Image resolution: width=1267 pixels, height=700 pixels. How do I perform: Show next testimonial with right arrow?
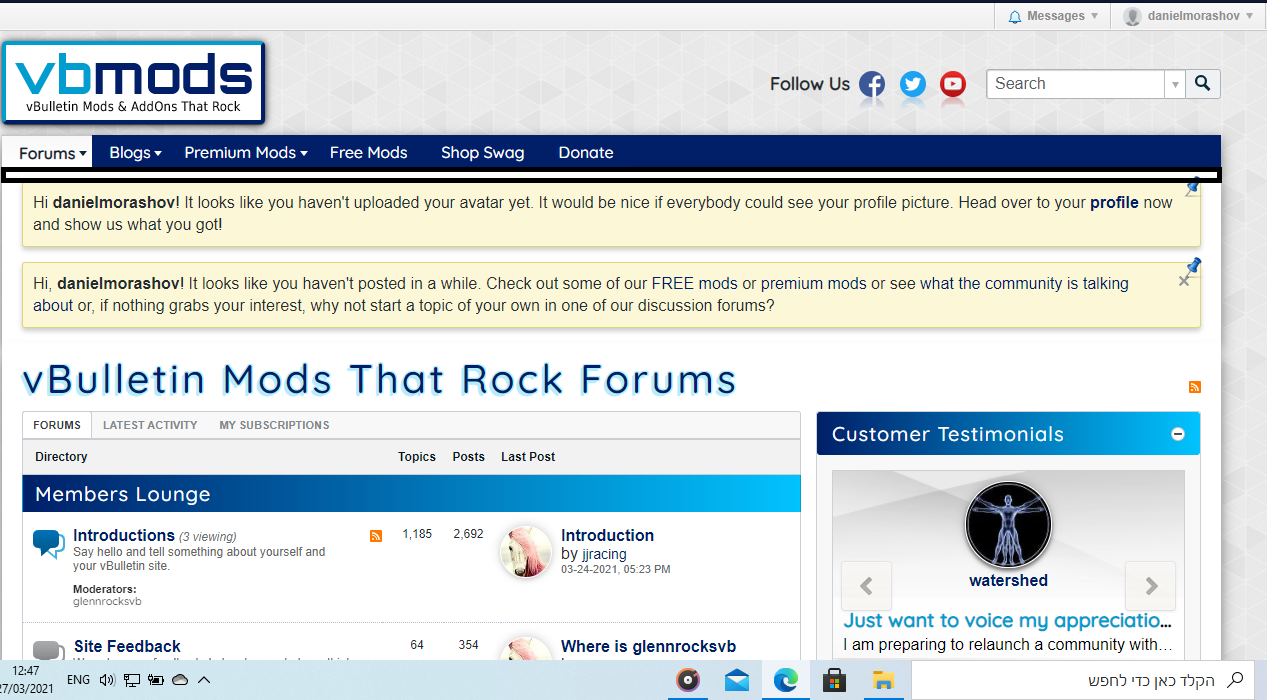click(x=1150, y=586)
